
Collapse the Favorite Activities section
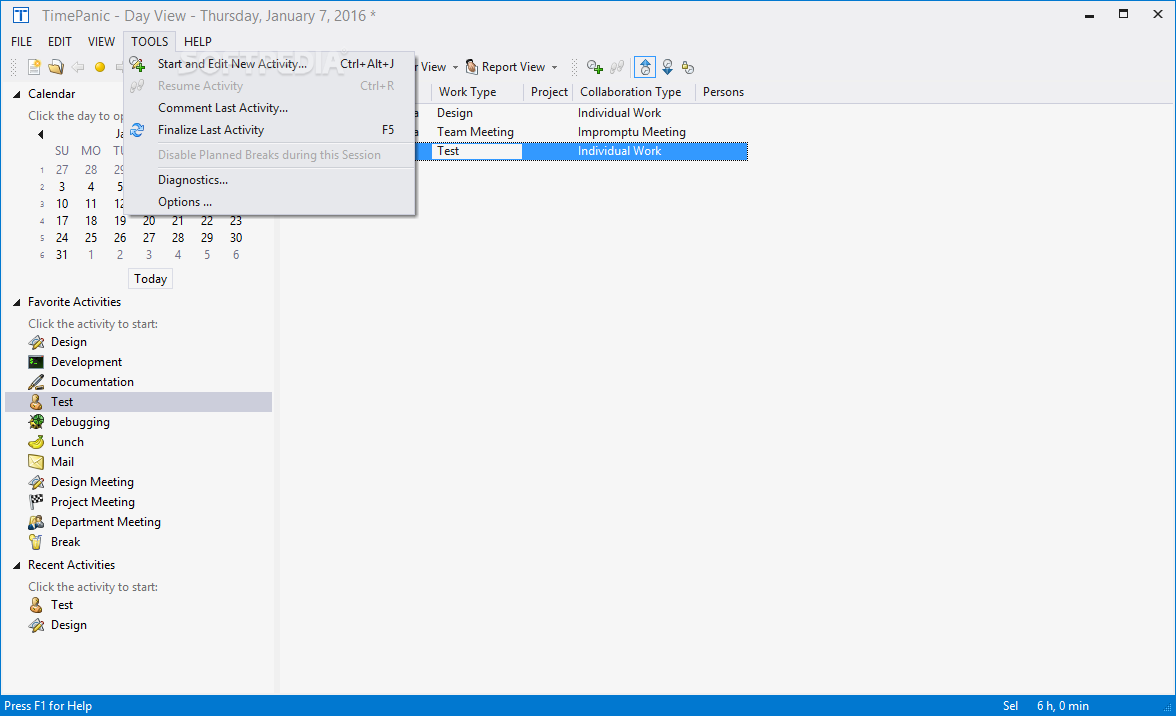[16, 303]
